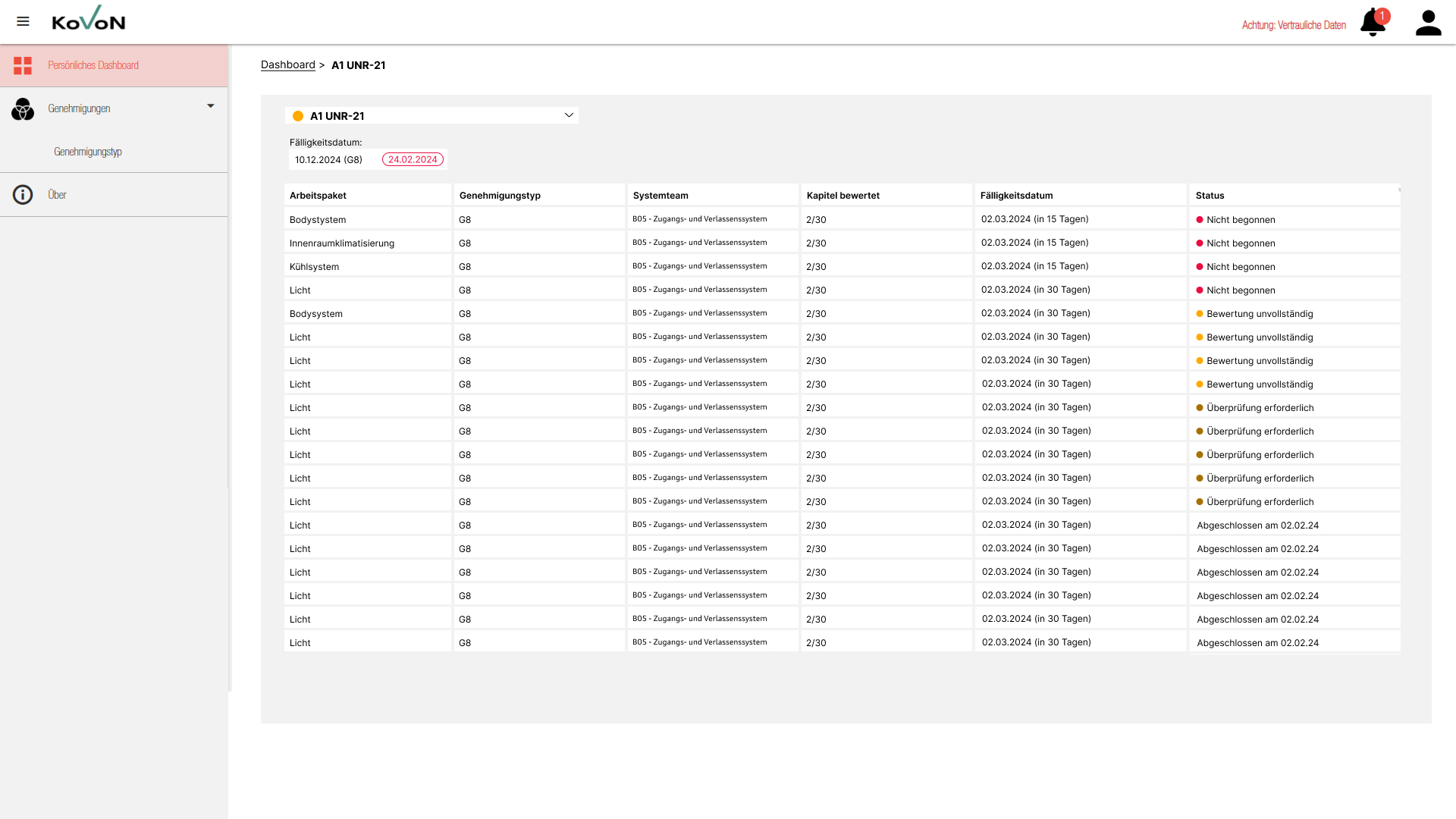
Task: Click the Genehmigungen circles icon
Action: pyautogui.click(x=23, y=109)
